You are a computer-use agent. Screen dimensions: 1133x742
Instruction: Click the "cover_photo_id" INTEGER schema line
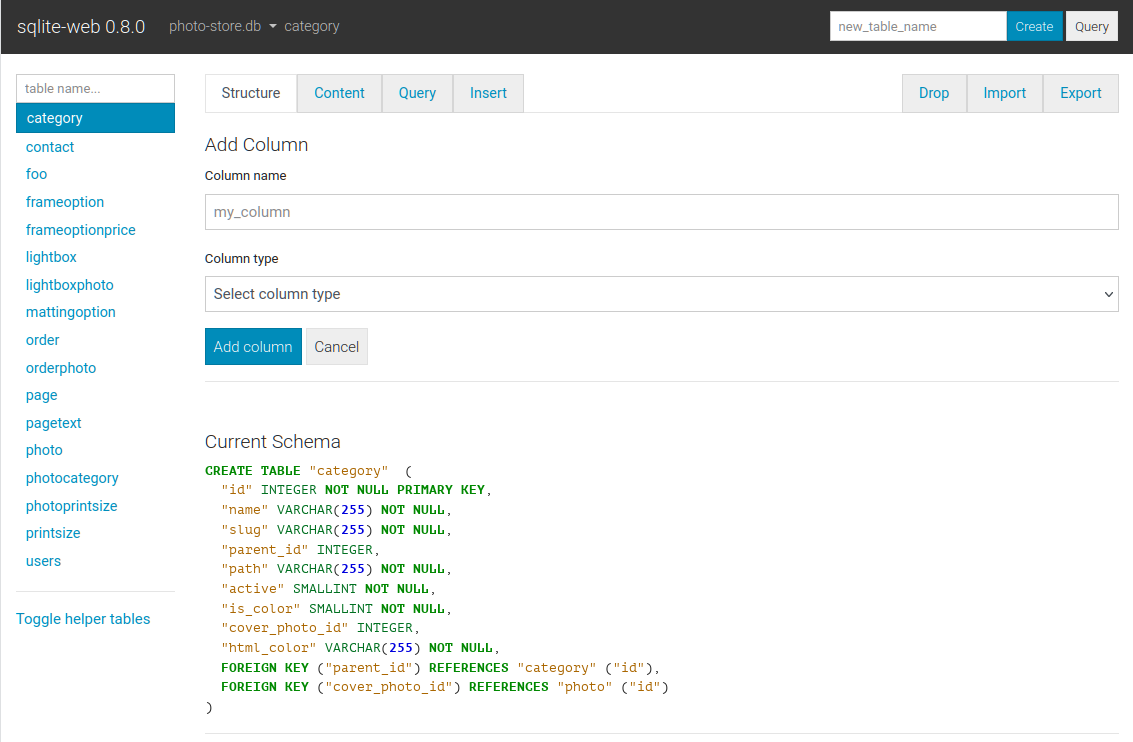click(x=320, y=628)
